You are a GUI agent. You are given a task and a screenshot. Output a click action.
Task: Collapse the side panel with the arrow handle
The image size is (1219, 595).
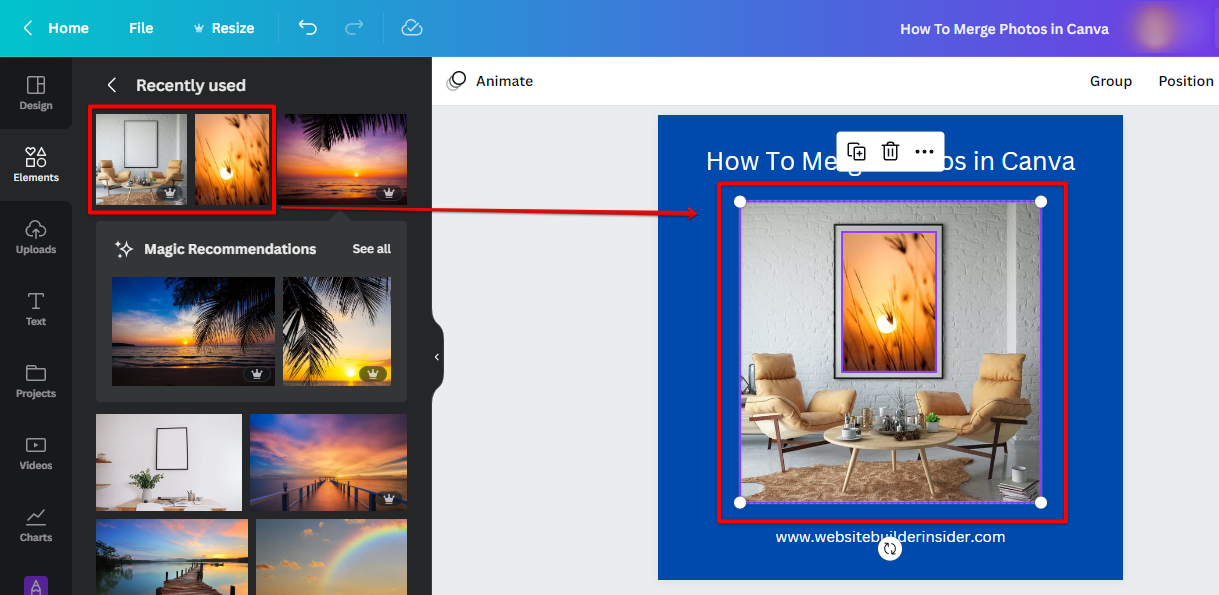[x=437, y=357]
